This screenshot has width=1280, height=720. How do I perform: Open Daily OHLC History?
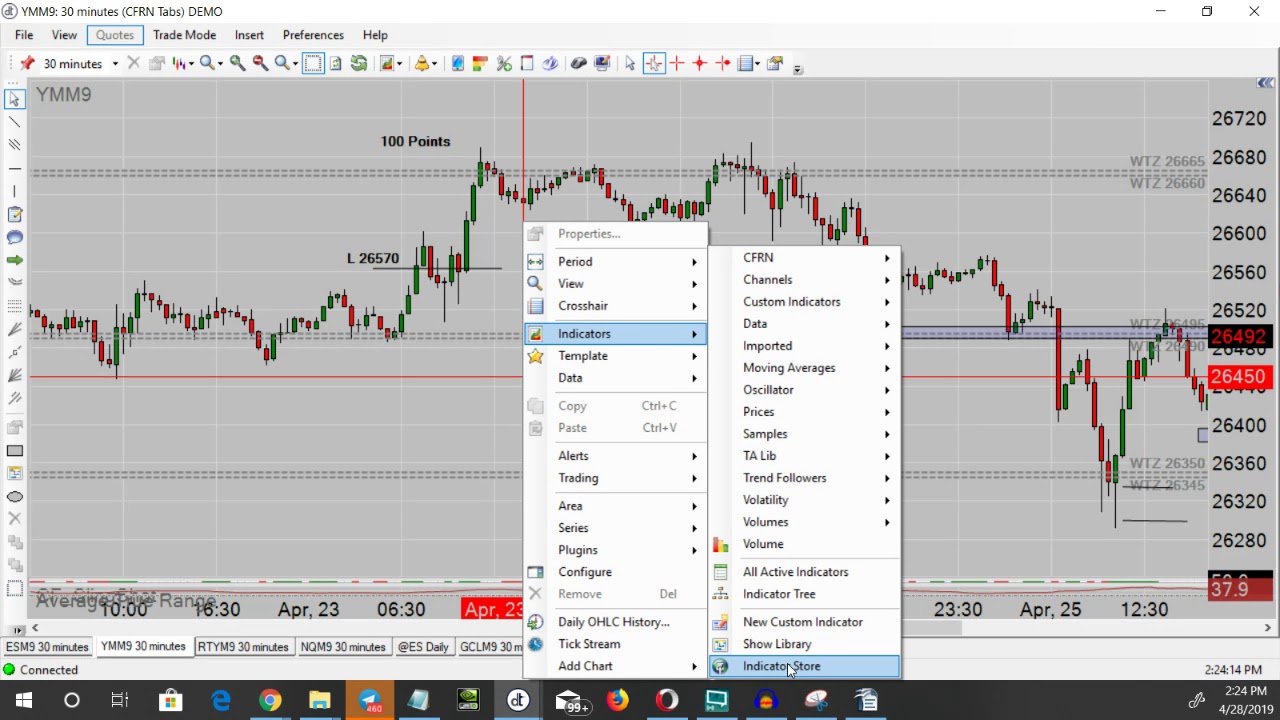click(615, 622)
